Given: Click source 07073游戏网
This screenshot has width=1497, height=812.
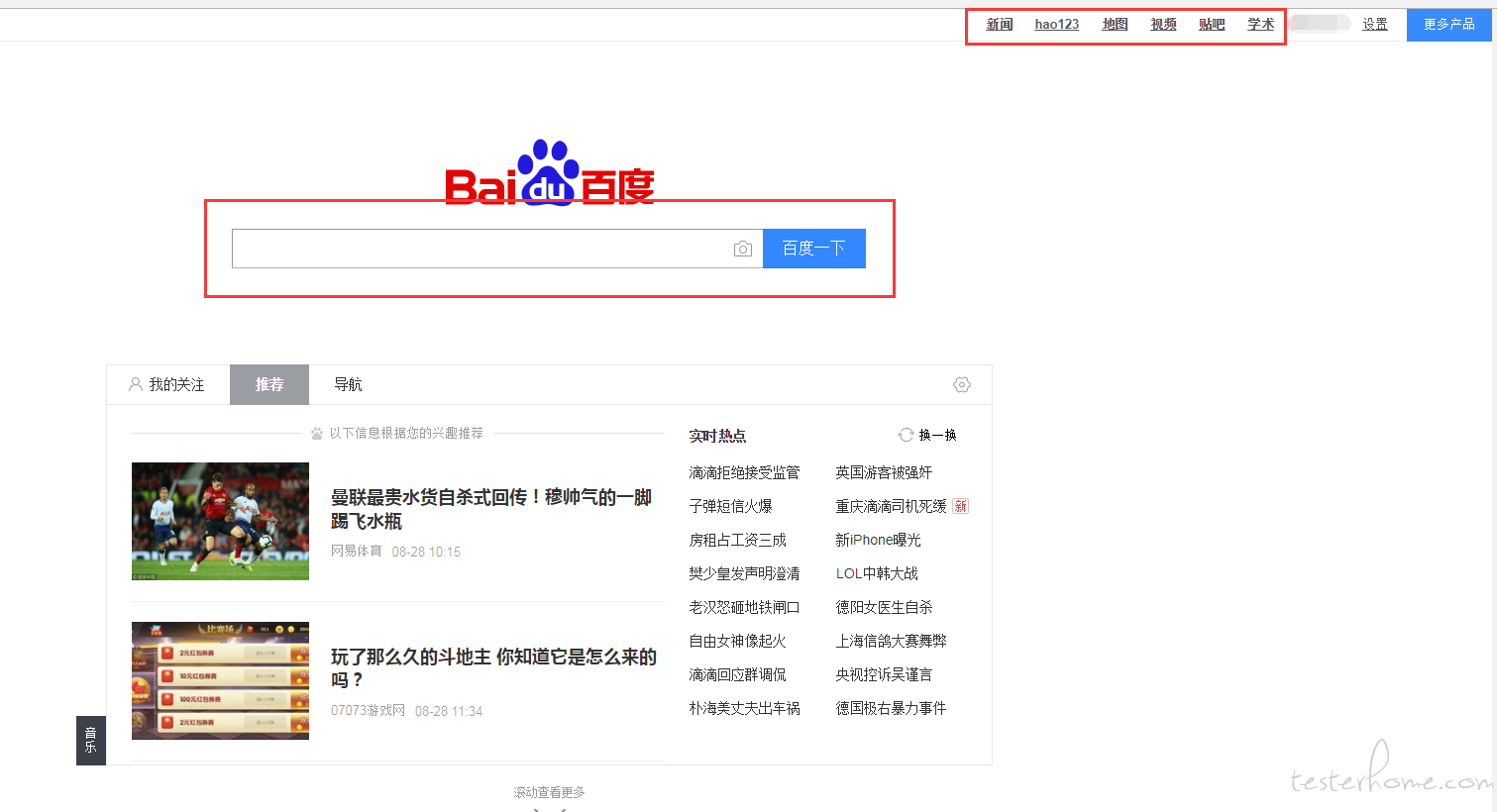Looking at the screenshot, I should pos(368,711).
